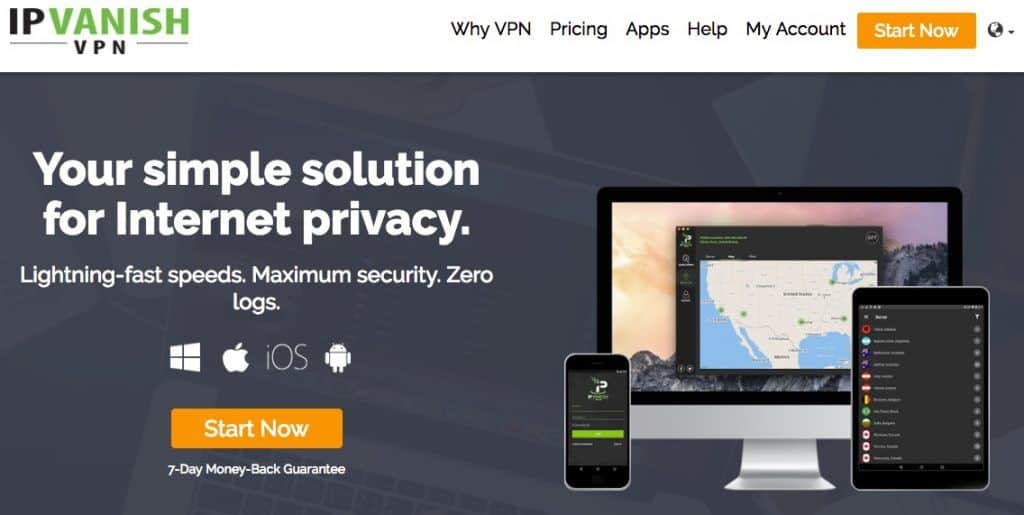
Task: Click the tablet server list image
Action: coord(920,388)
